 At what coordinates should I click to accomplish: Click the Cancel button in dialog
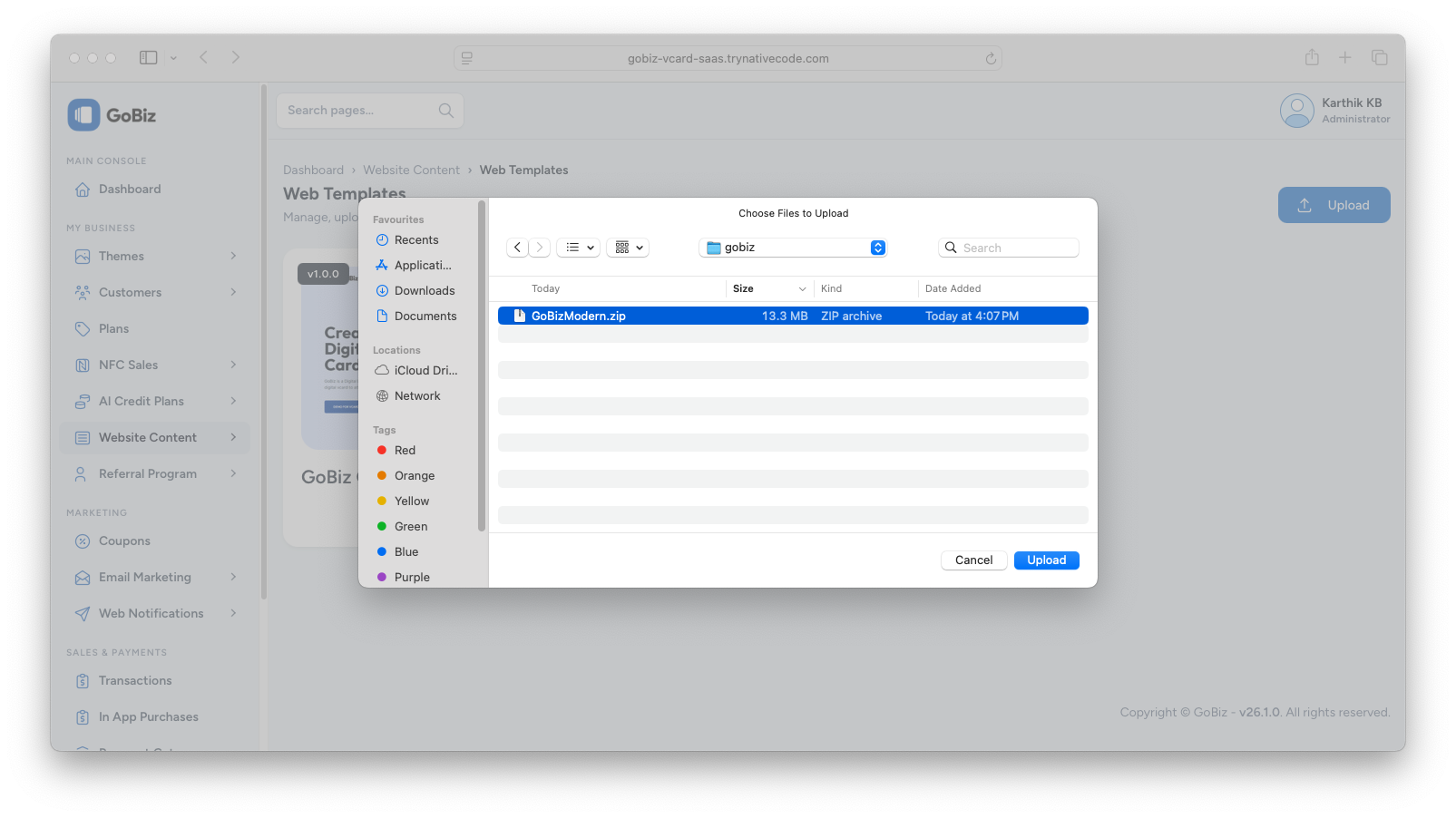pos(973,560)
